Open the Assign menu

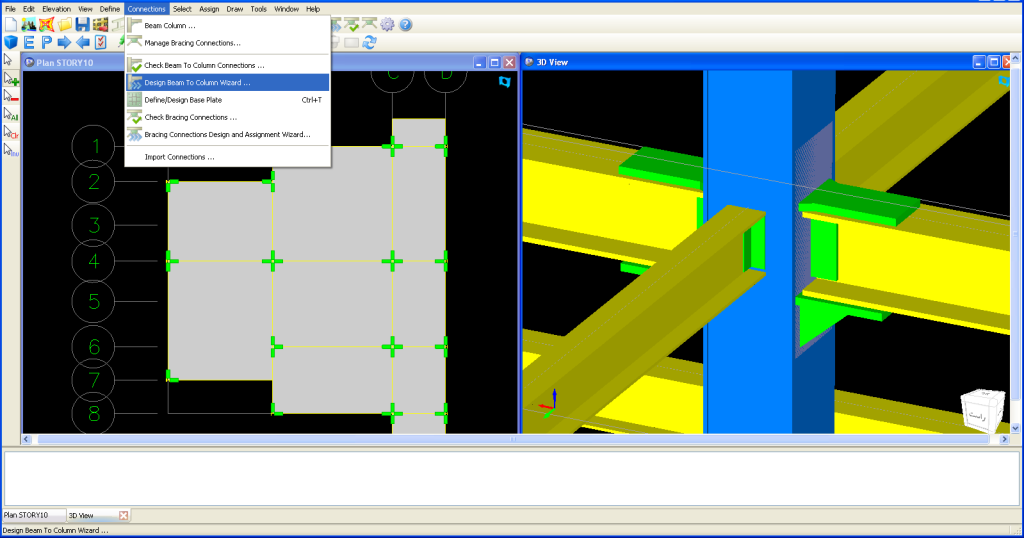[x=209, y=8]
